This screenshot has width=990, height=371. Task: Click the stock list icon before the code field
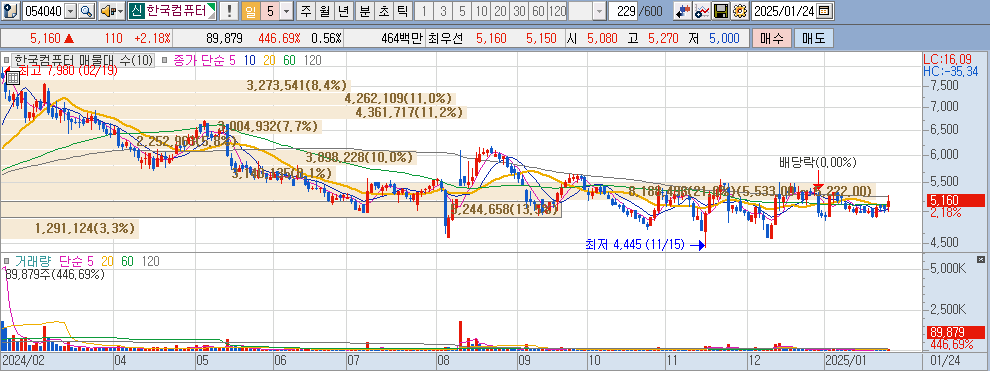tap(10, 11)
